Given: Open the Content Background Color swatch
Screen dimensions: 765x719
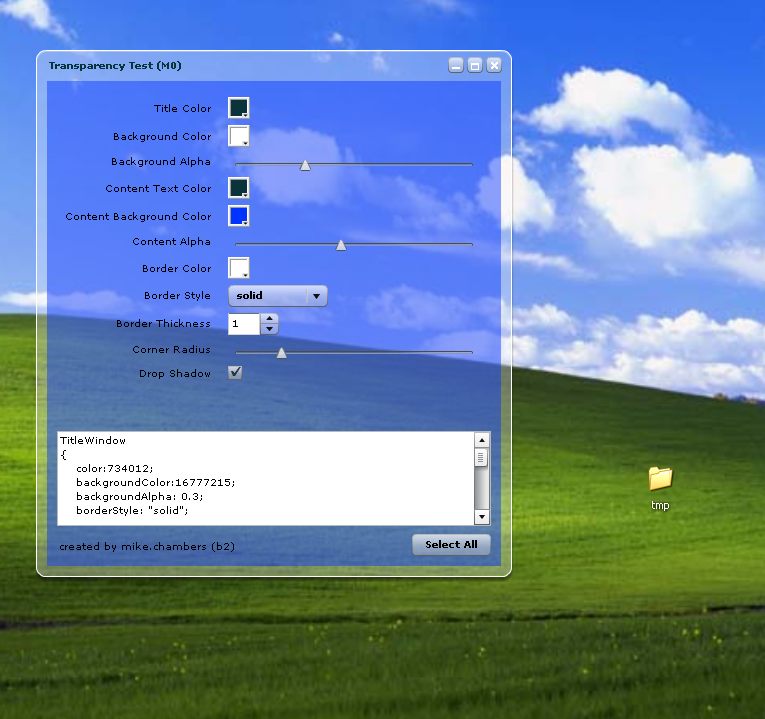Looking at the screenshot, I should [x=238, y=216].
